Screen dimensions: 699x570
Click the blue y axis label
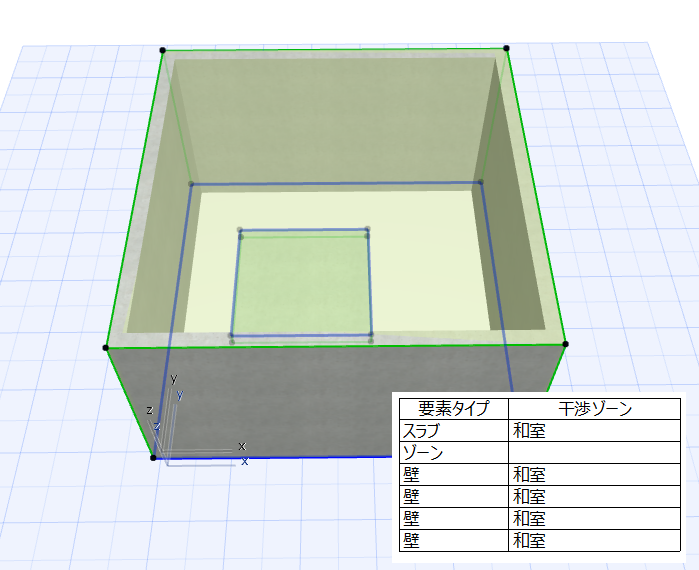(x=180, y=394)
